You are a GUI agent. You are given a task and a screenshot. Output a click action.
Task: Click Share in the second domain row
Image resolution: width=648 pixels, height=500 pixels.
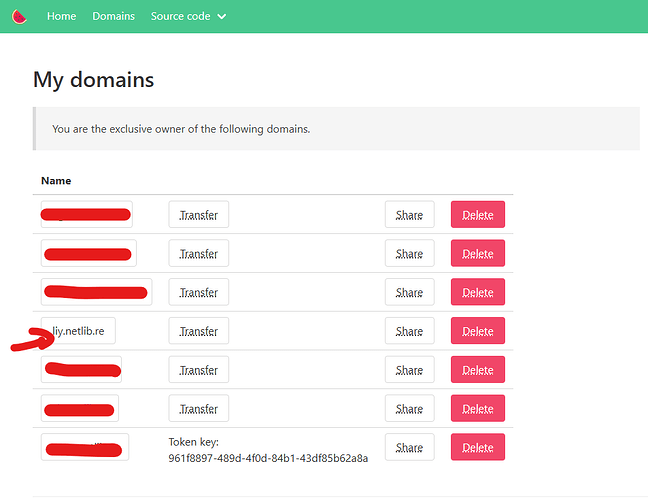click(410, 253)
